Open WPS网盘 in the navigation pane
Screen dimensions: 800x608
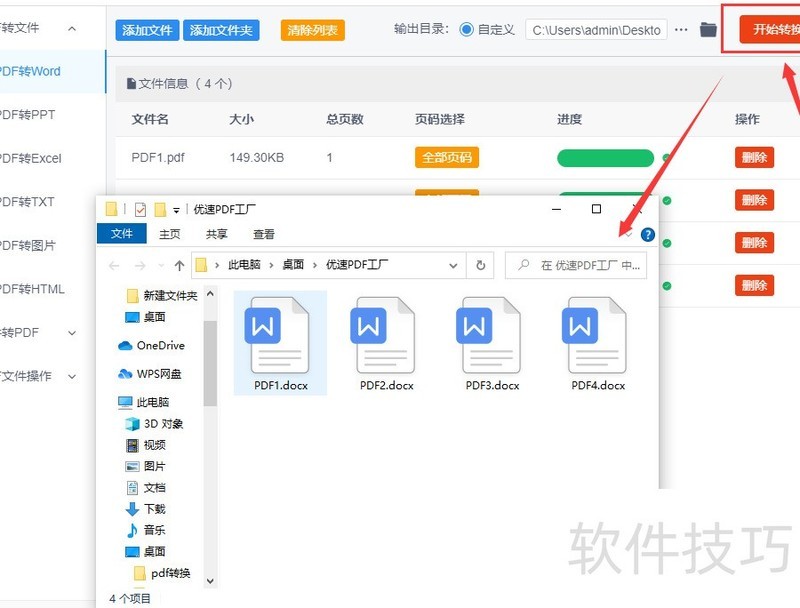coord(149,374)
